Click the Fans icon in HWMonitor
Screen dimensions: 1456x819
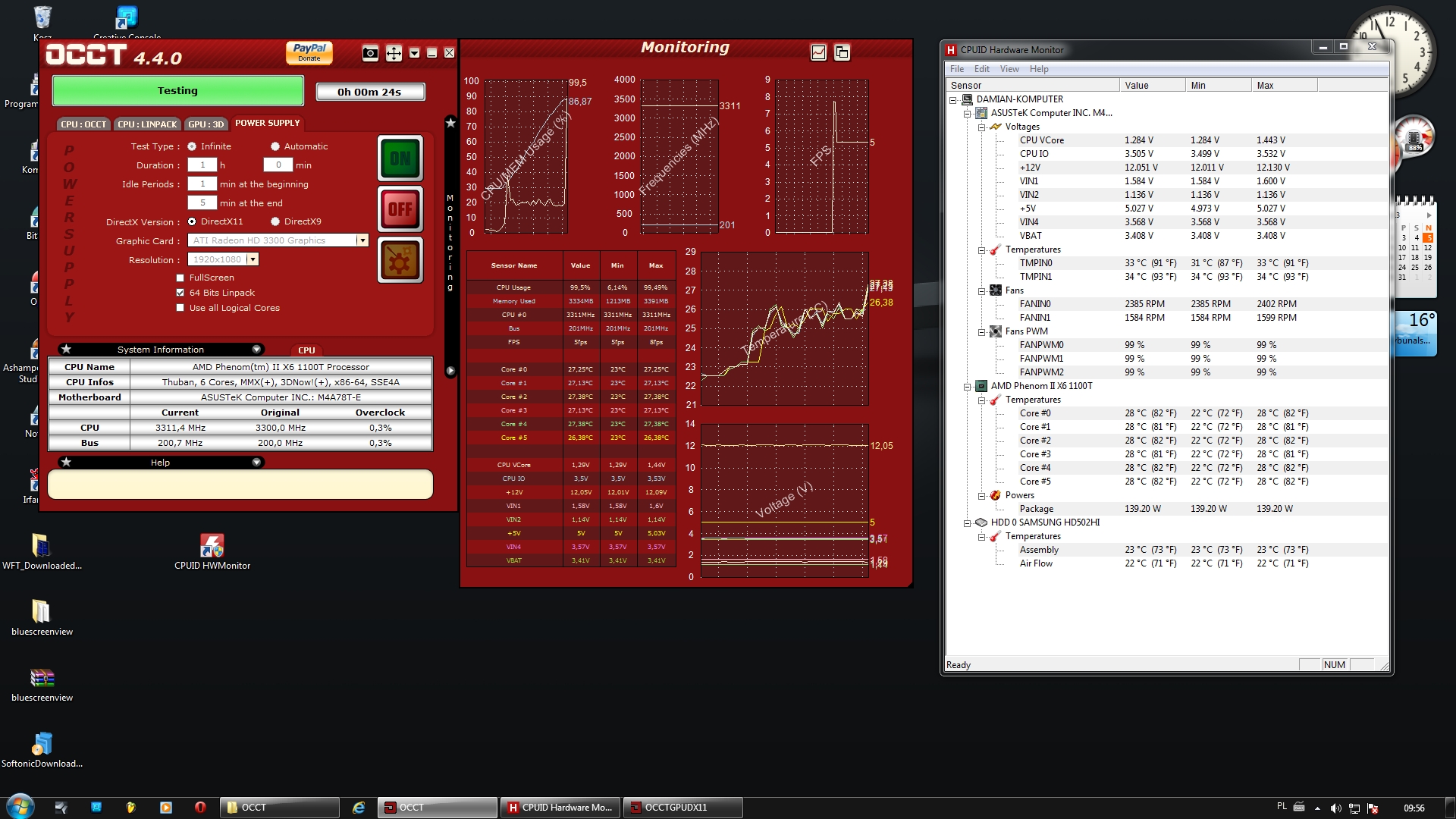996,290
